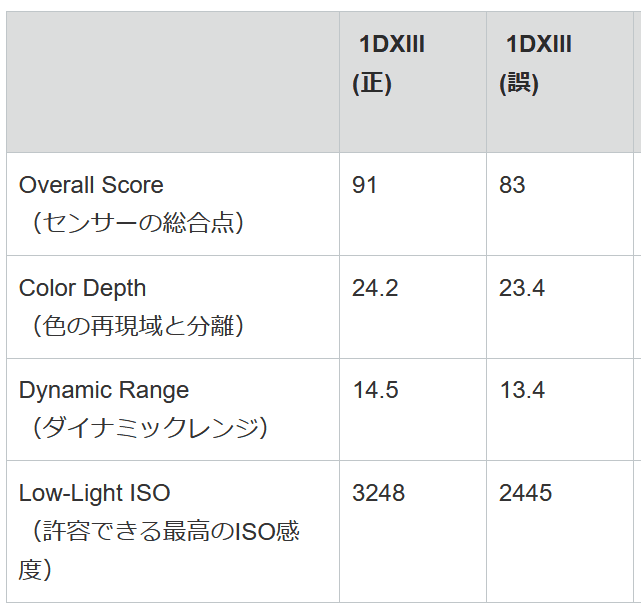The width and height of the screenshot is (641, 605).
Task: Click the Dynamic Range row label
Action: click(x=104, y=390)
